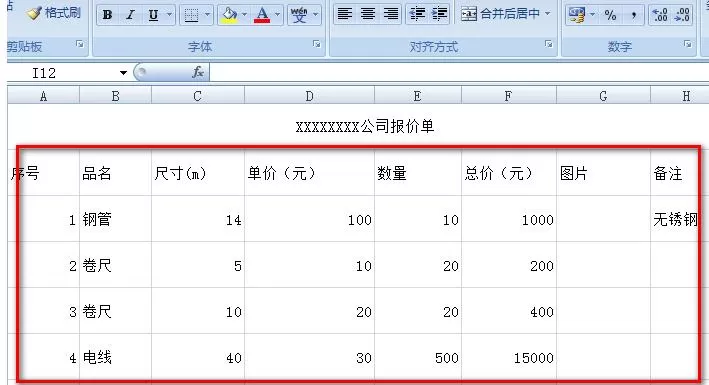Viewport: 709px width, 385px height.
Task: Open accounting format dropdown arrow
Action: pos(592,15)
